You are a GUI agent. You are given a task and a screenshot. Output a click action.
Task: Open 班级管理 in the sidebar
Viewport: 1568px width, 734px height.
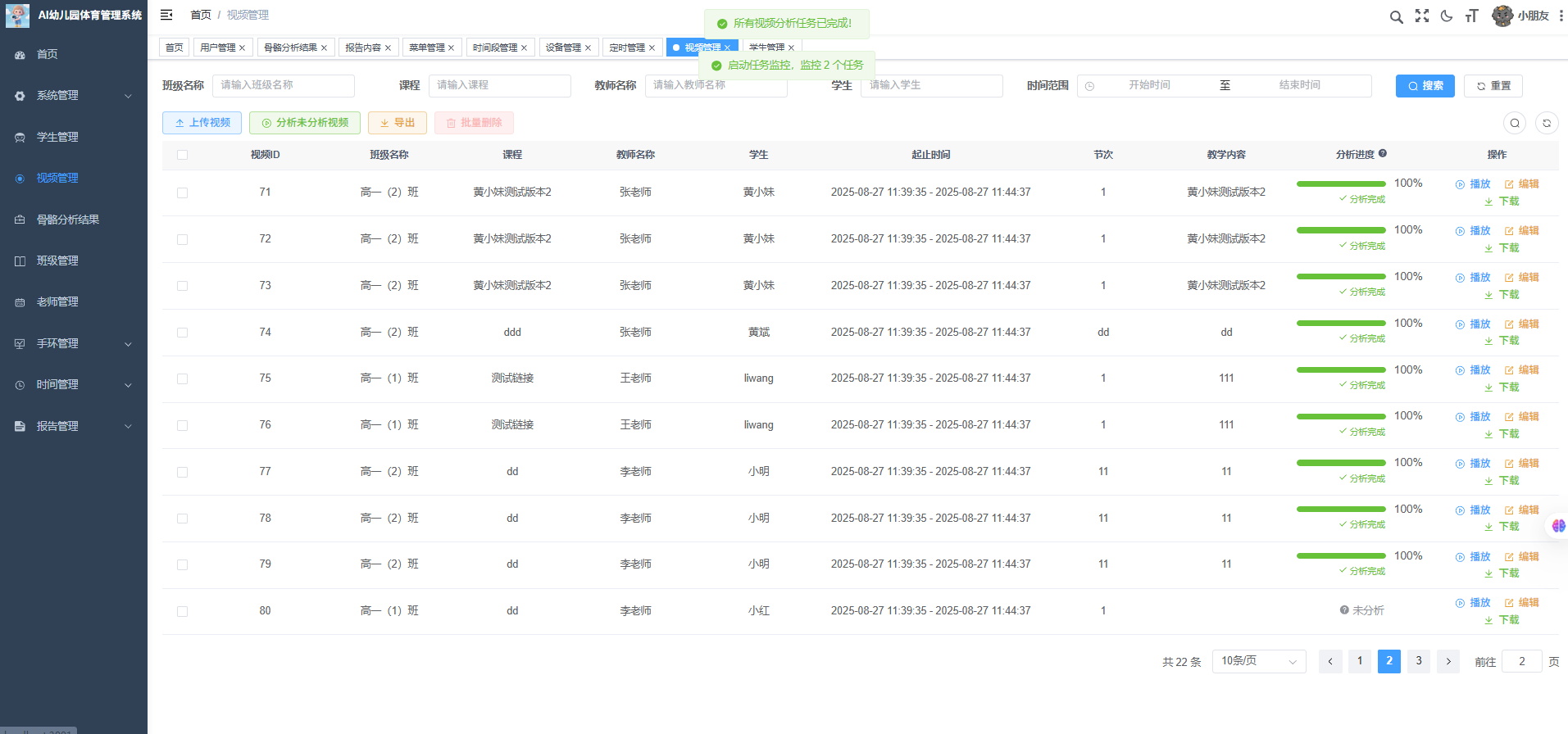(x=57, y=261)
